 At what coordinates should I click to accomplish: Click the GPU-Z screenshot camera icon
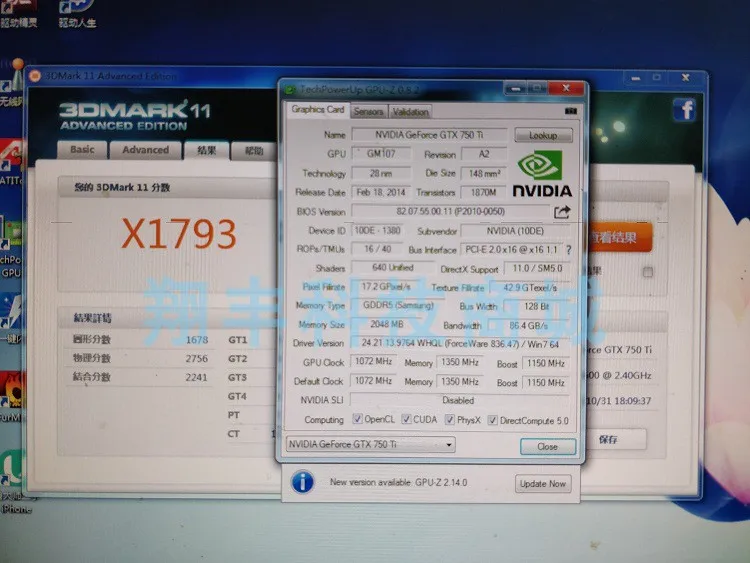(x=571, y=111)
